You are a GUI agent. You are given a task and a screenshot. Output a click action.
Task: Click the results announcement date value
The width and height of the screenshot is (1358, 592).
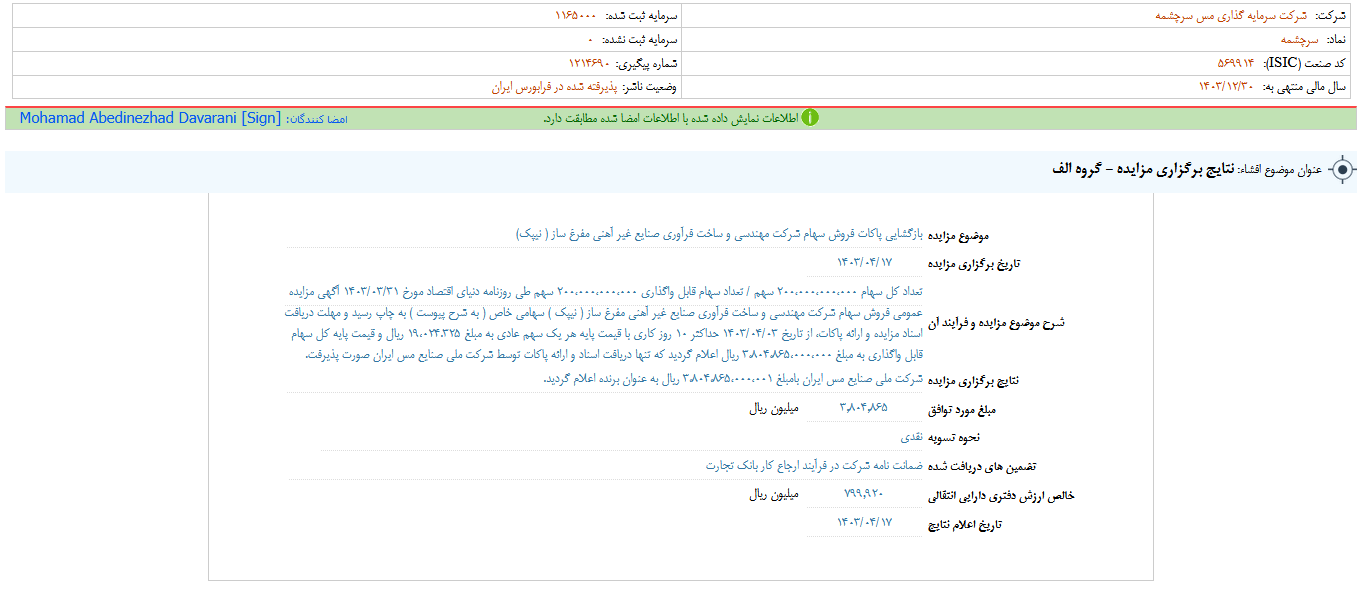pyautogui.click(x=864, y=523)
